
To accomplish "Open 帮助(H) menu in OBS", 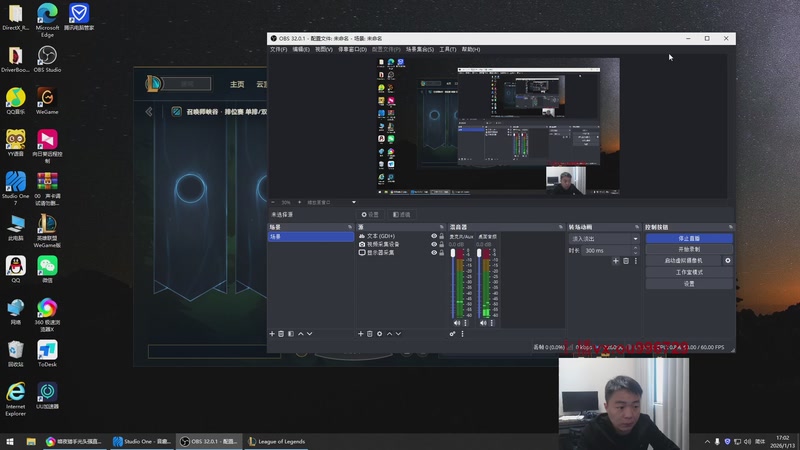I will click(471, 49).
